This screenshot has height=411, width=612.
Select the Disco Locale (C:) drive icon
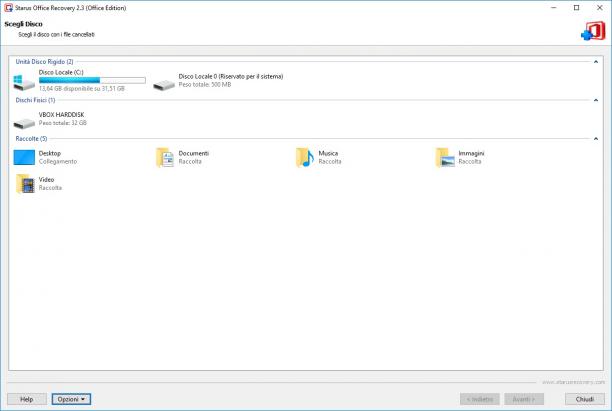(24, 82)
